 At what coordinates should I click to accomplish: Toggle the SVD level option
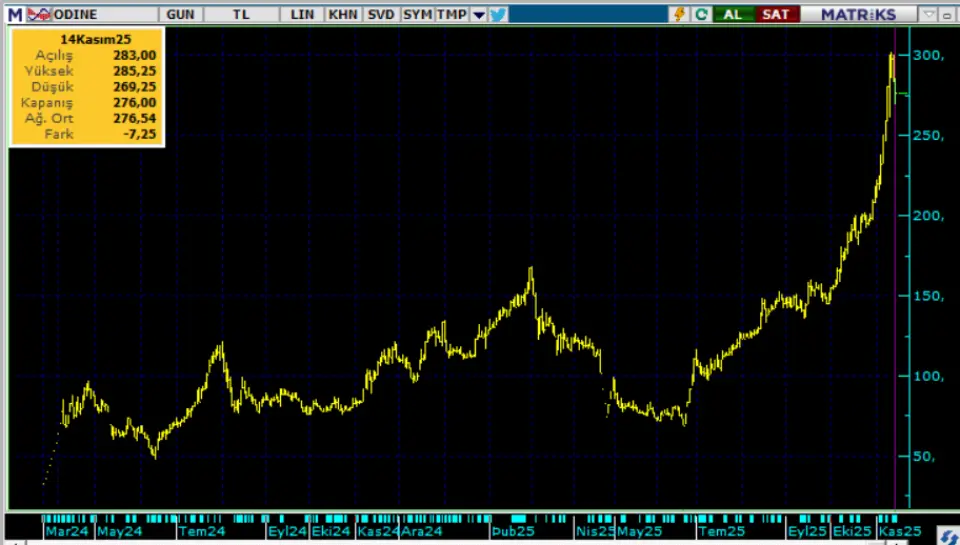point(380,14)
